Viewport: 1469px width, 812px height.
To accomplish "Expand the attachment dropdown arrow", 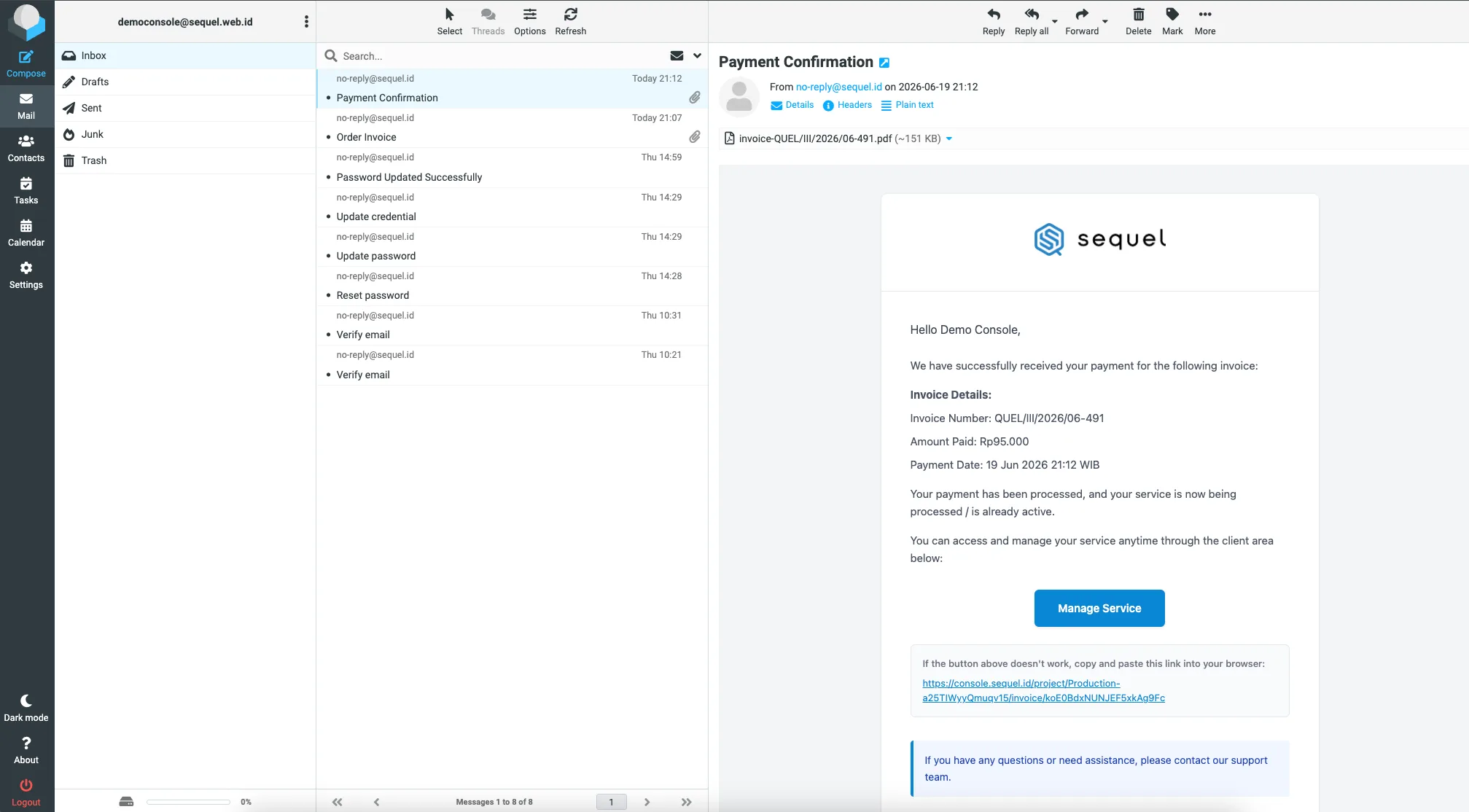I will [949, 138].
